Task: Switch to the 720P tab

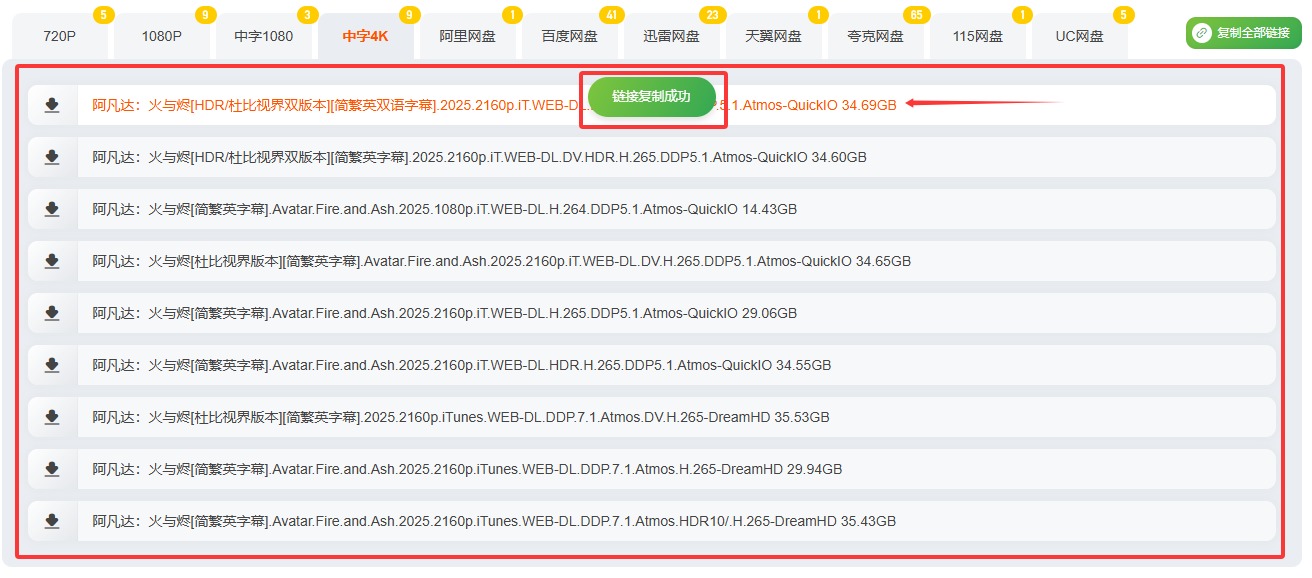Action: pyautogui.click(x=59, y=37)
